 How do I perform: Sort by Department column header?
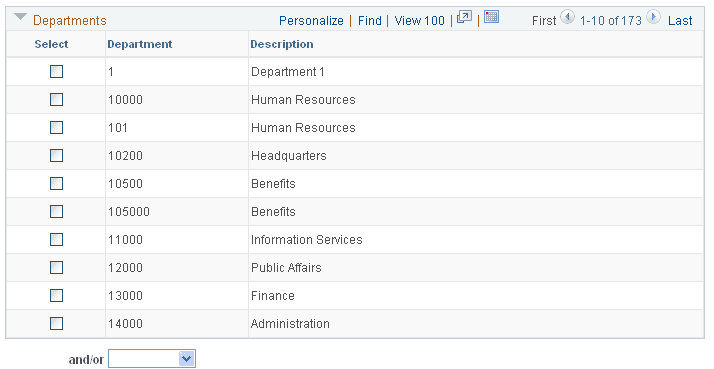coord(140,44)
